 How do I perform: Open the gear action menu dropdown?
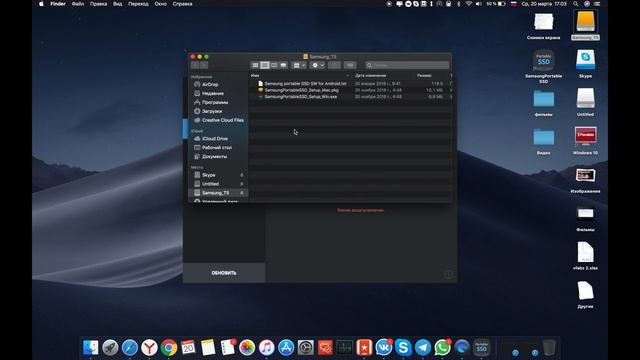[317, 65]
